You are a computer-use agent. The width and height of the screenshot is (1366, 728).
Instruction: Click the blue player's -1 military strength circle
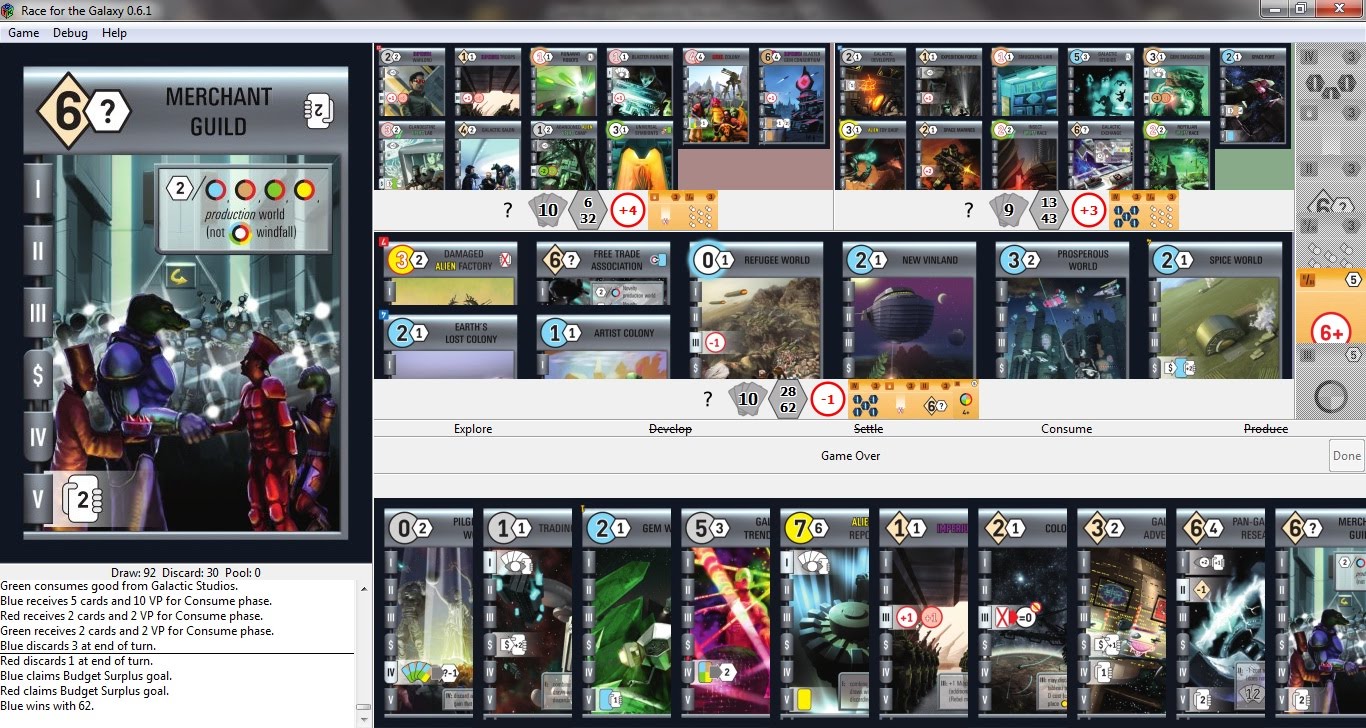(827, 399)
